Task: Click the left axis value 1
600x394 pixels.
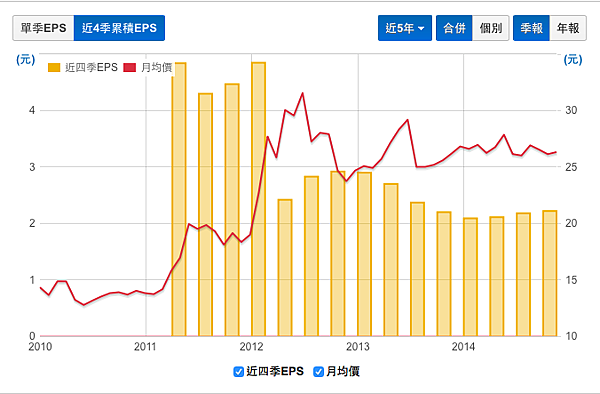Action: click(32, 280)
